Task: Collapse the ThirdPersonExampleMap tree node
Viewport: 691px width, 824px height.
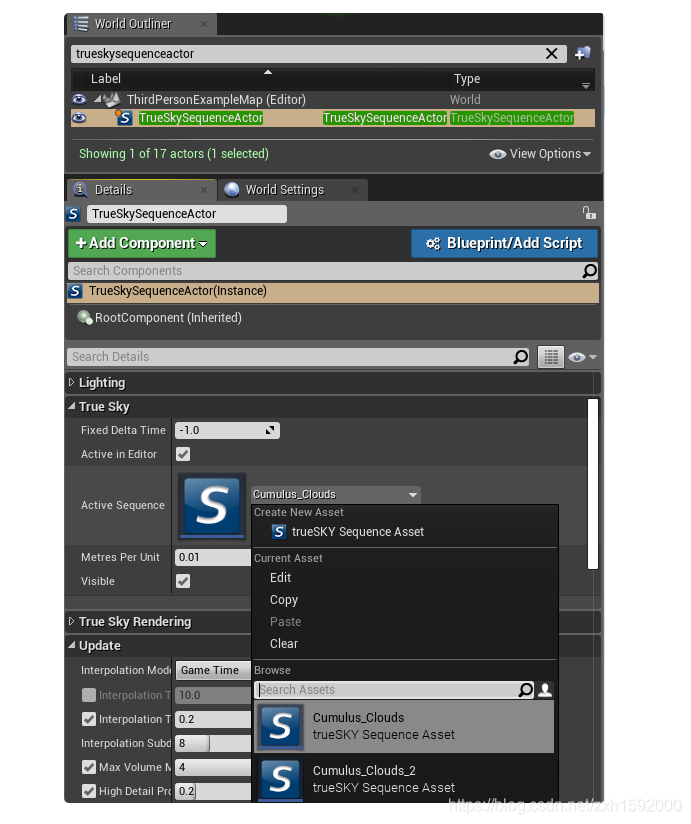Action: coord(97,99)
